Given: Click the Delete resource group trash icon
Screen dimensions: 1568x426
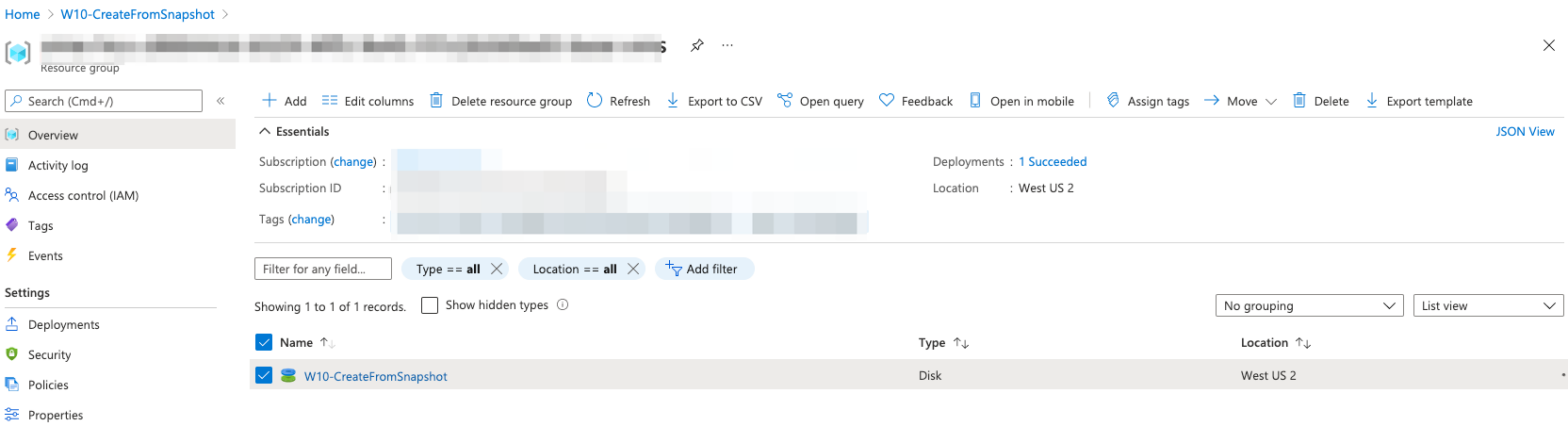Looking at the screenshot, I should 436,101.
